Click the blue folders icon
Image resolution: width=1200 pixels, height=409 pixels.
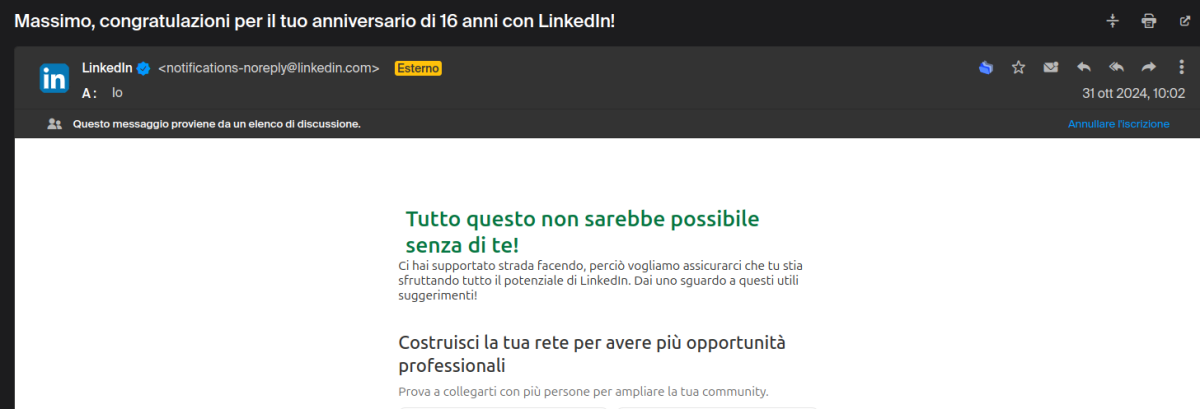(986, 68)
